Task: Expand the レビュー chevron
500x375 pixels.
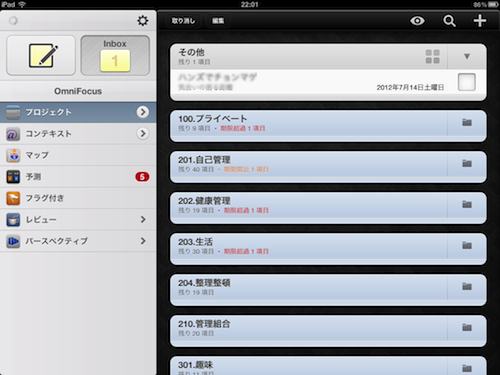Action: pos(143,219)
